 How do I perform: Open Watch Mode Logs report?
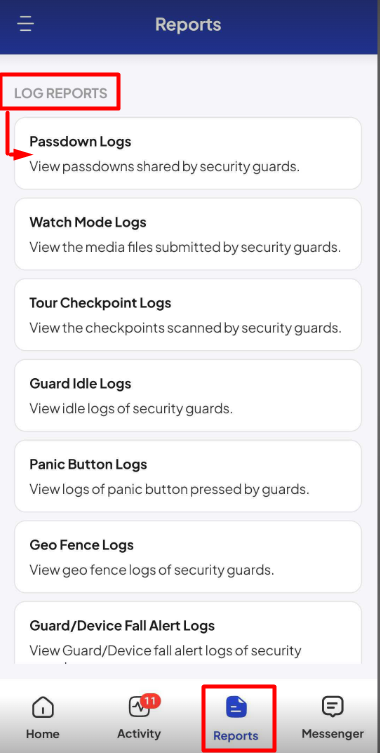point(188,234)
